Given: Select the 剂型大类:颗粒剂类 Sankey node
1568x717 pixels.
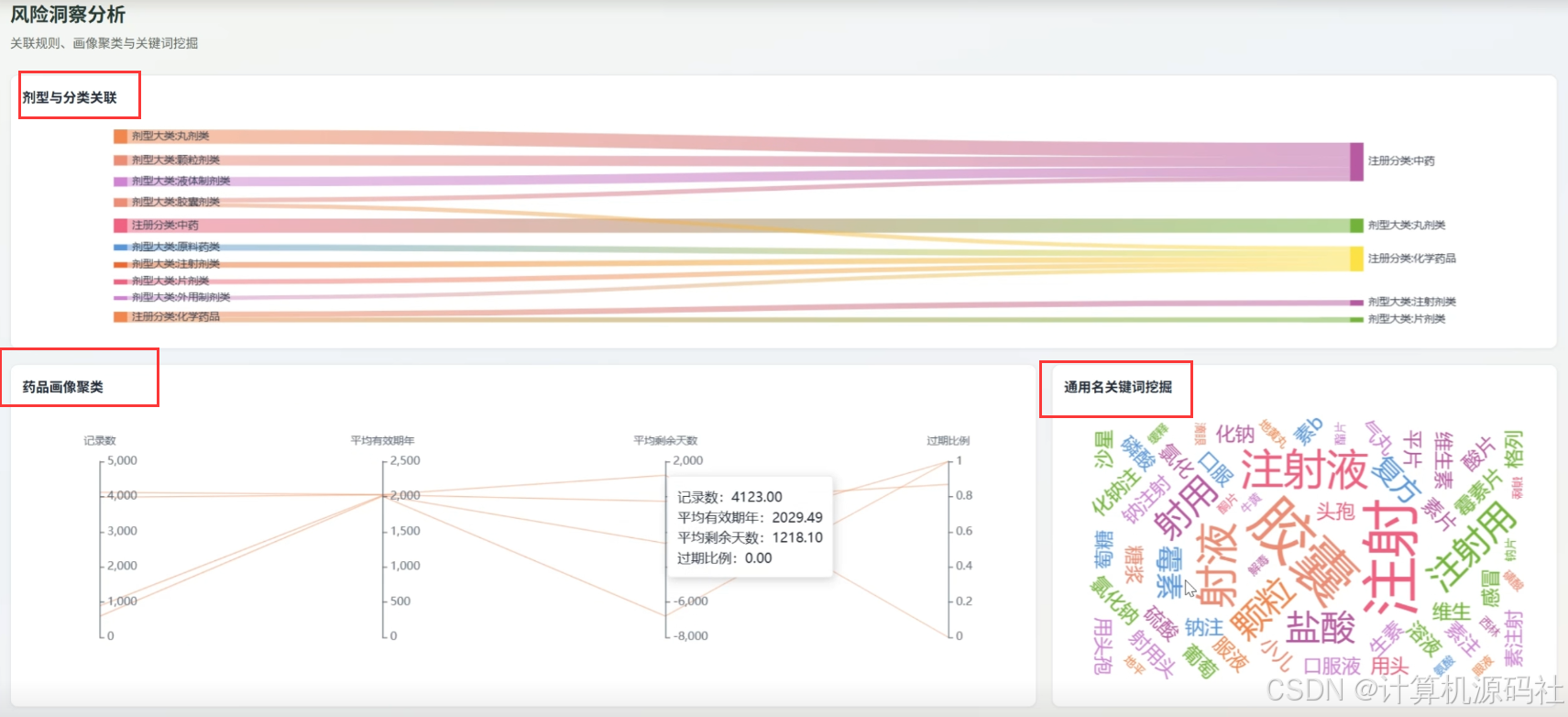Looking at the screenshot, I should 120,160.
